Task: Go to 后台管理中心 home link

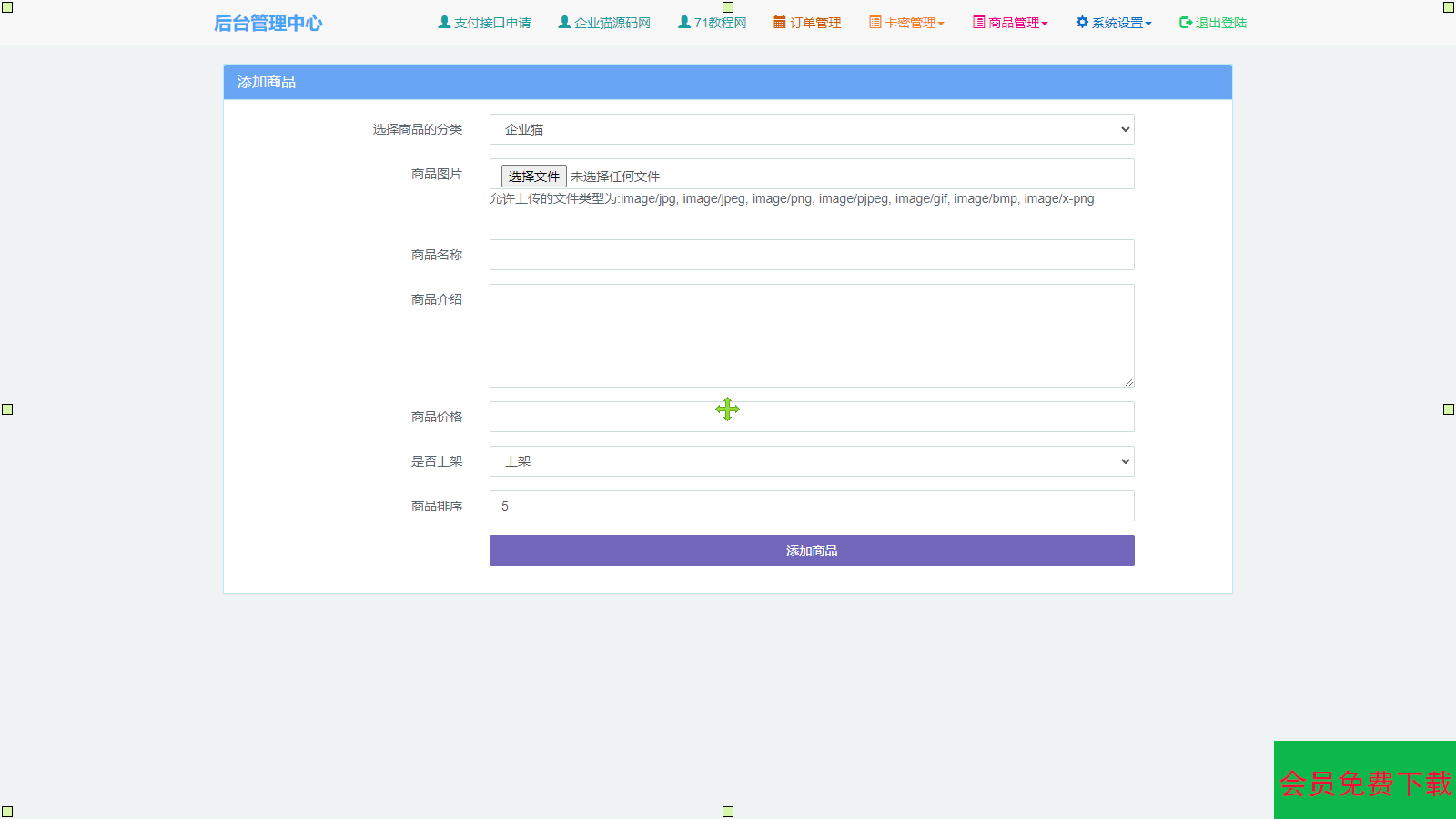Action: pos(268,23)
